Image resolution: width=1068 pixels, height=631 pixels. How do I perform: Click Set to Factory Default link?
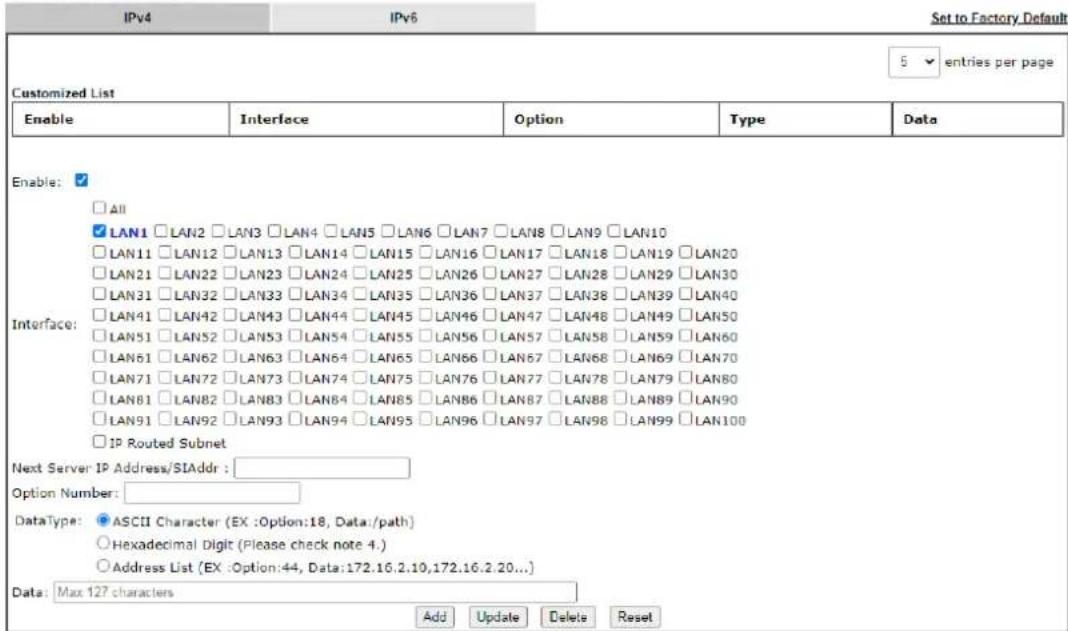point(999,18)
